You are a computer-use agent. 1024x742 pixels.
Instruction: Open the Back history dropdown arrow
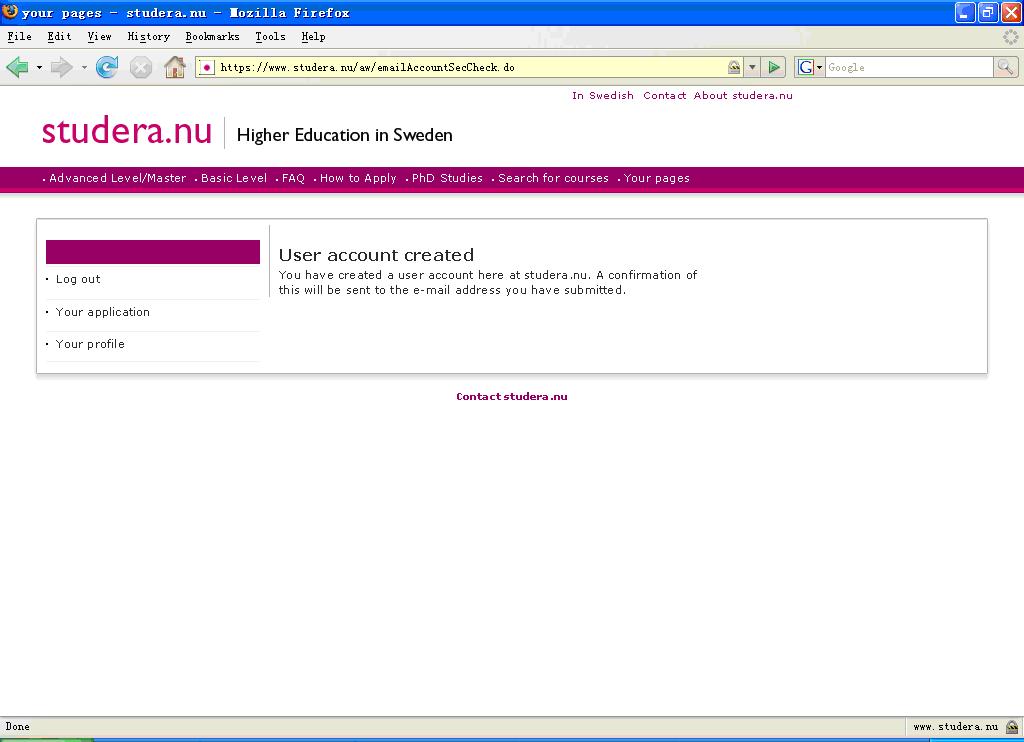pos(39,67)
